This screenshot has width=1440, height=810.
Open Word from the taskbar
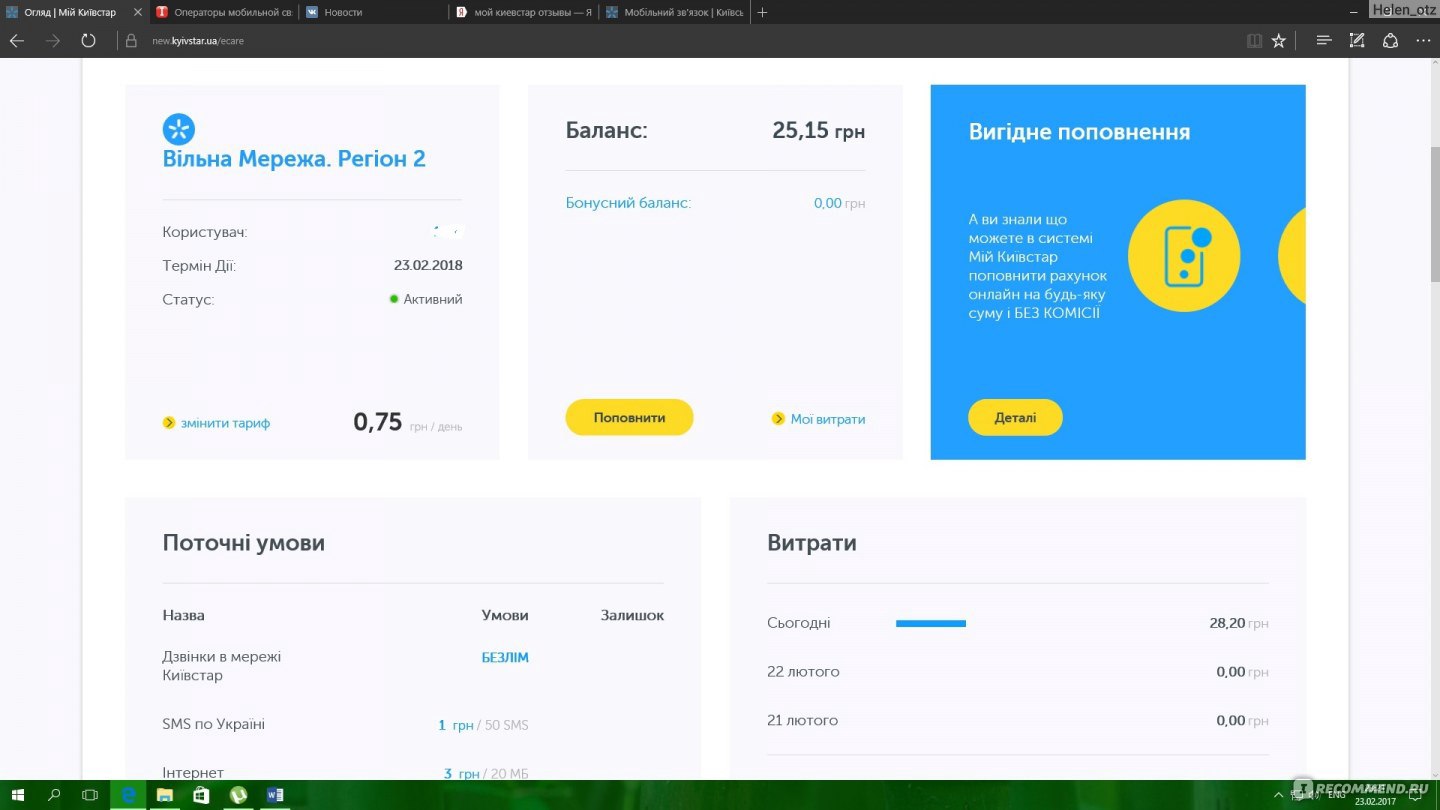point(275,795)
